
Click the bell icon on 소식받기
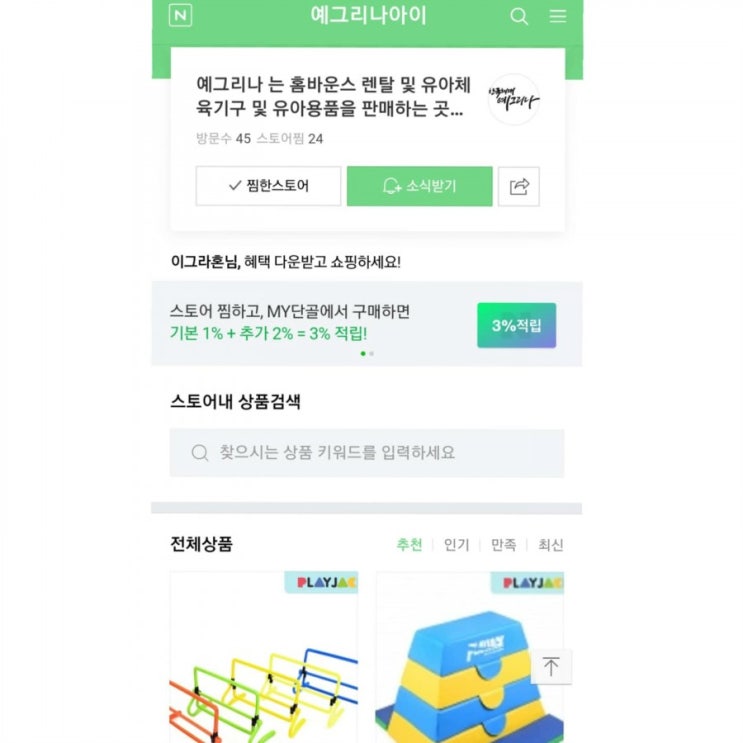click(391, 186)
